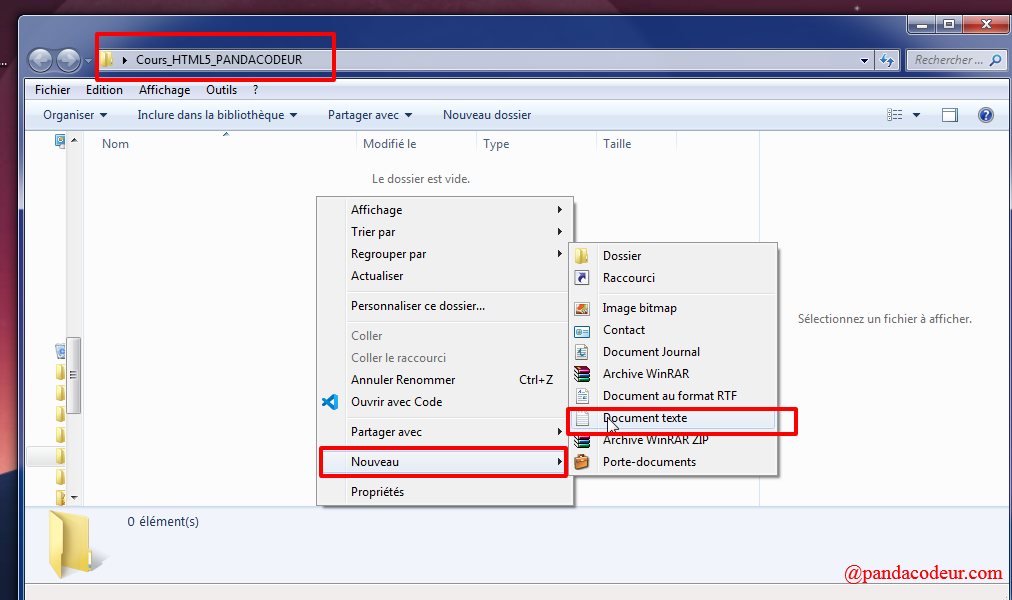Screen dimensions: 1012x600
Task: Sort by the Type column header
Action: tap(496, 144)
